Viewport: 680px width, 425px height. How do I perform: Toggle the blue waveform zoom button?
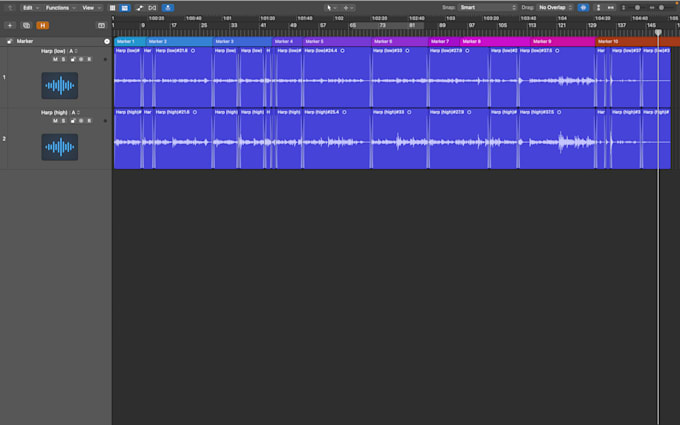pyautogui.click(x=583, y=7)
